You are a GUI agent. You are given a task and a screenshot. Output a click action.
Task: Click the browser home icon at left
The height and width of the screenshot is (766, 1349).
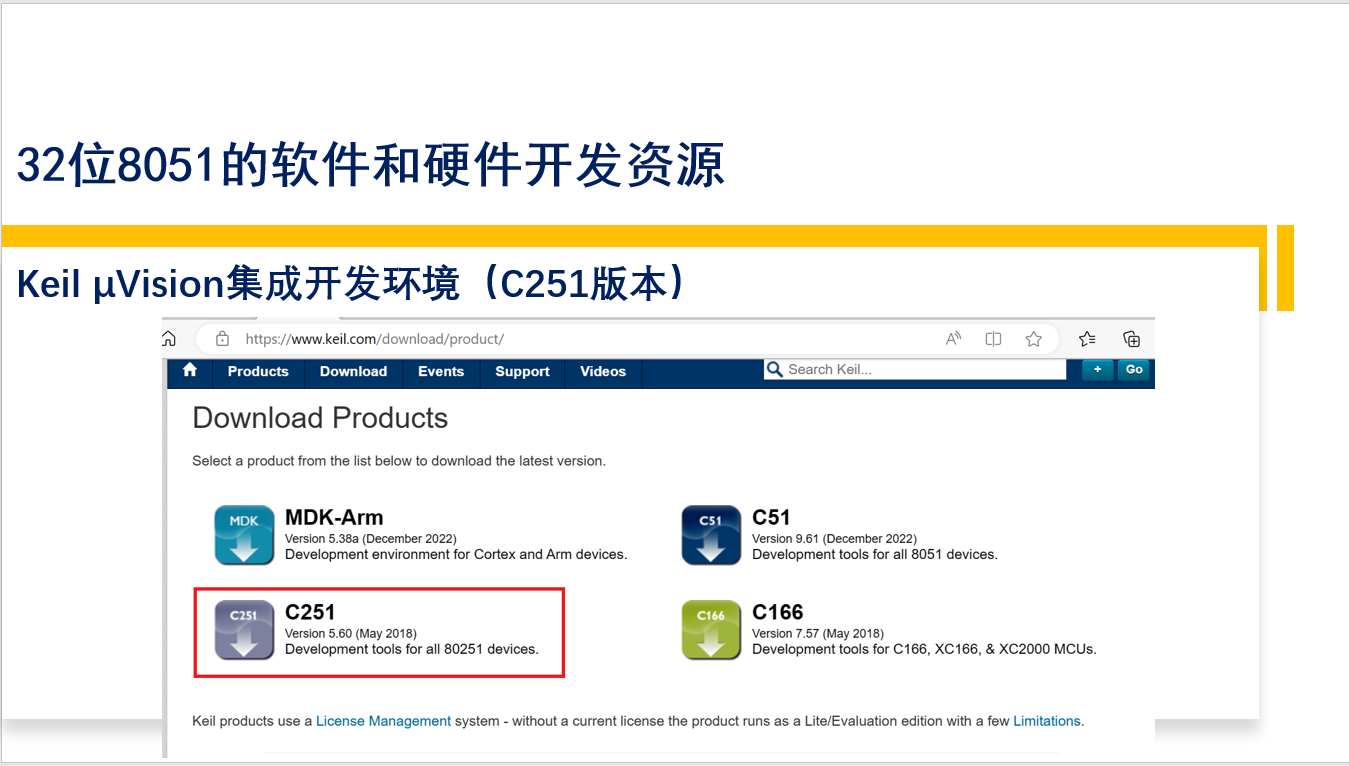(x=169, y=338)
